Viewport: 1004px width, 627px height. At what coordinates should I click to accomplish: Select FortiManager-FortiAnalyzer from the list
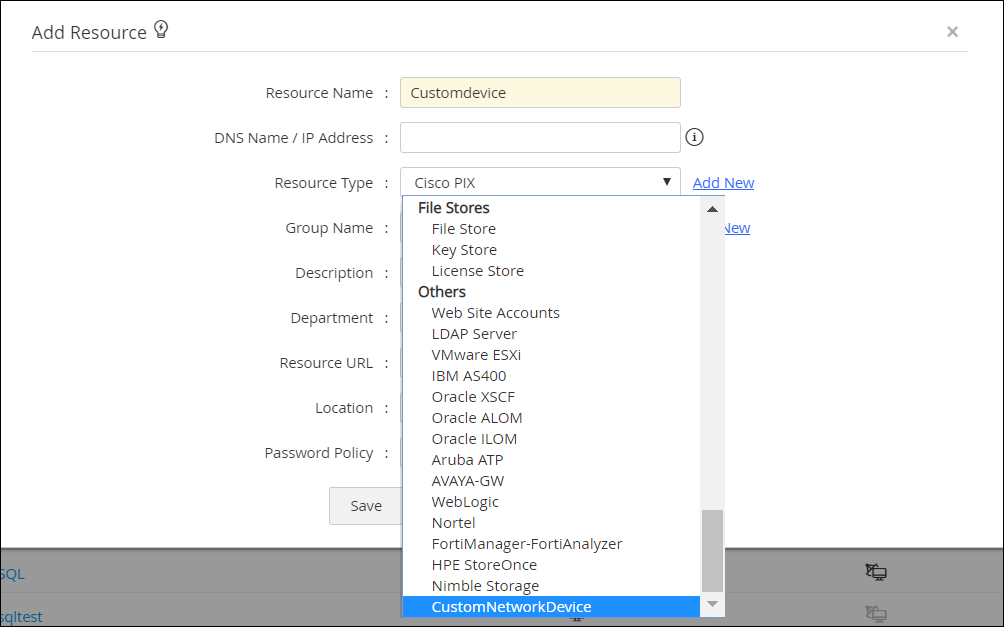tap(526, 544)
